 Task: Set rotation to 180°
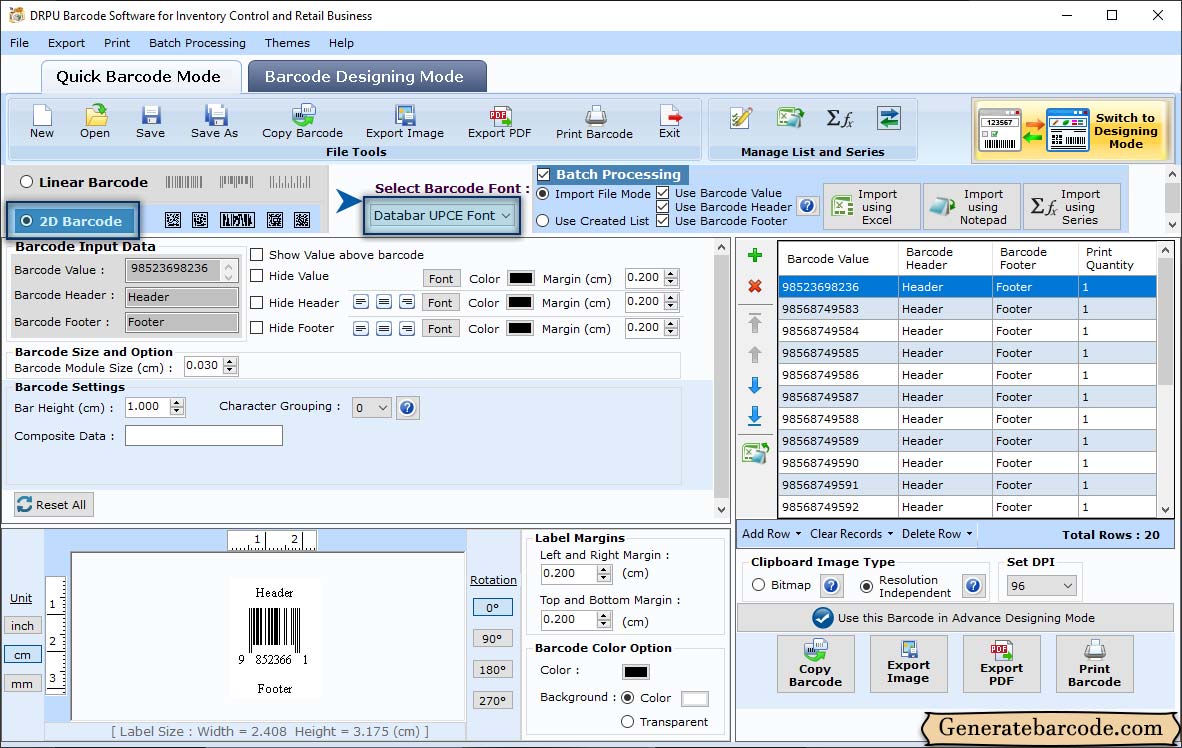(x=492, y=670)
